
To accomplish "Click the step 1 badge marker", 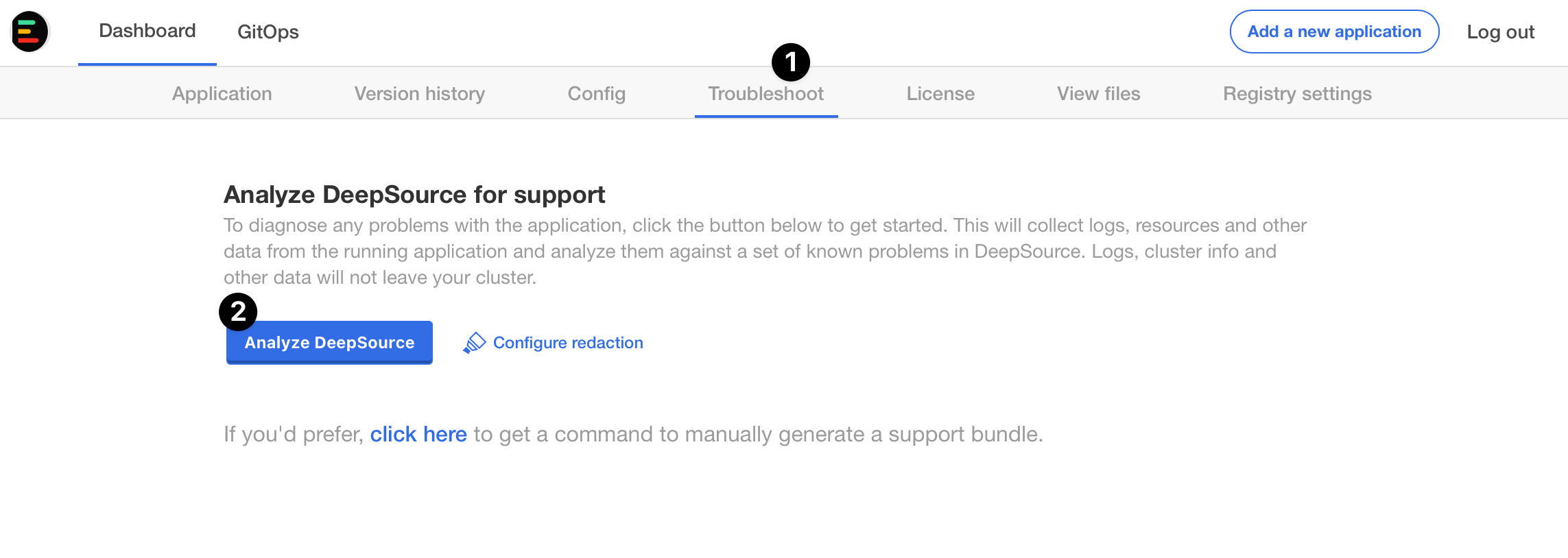I will point(790,62).
